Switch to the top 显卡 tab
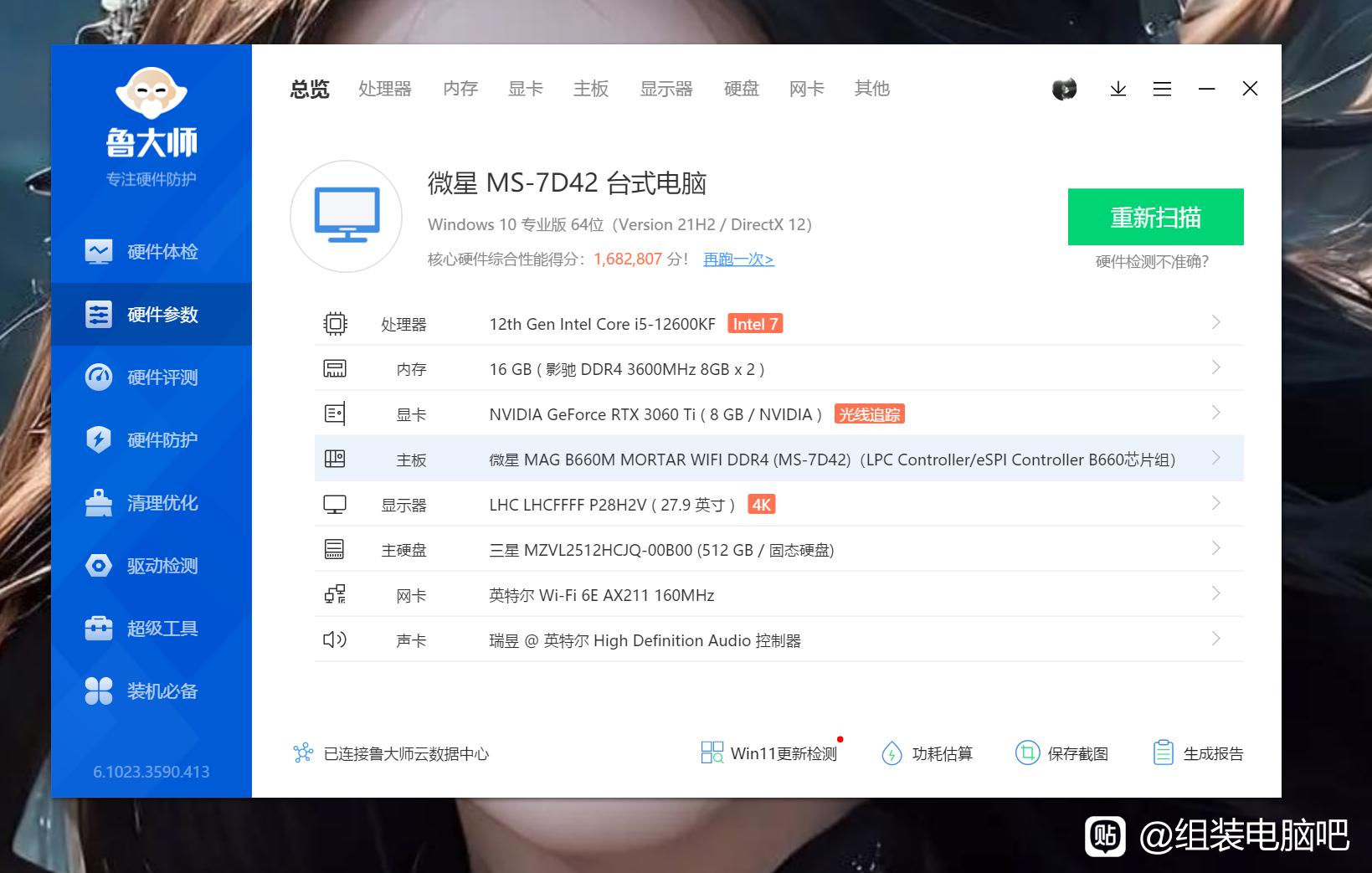The image size is (1372, 873). pos(526,89)
